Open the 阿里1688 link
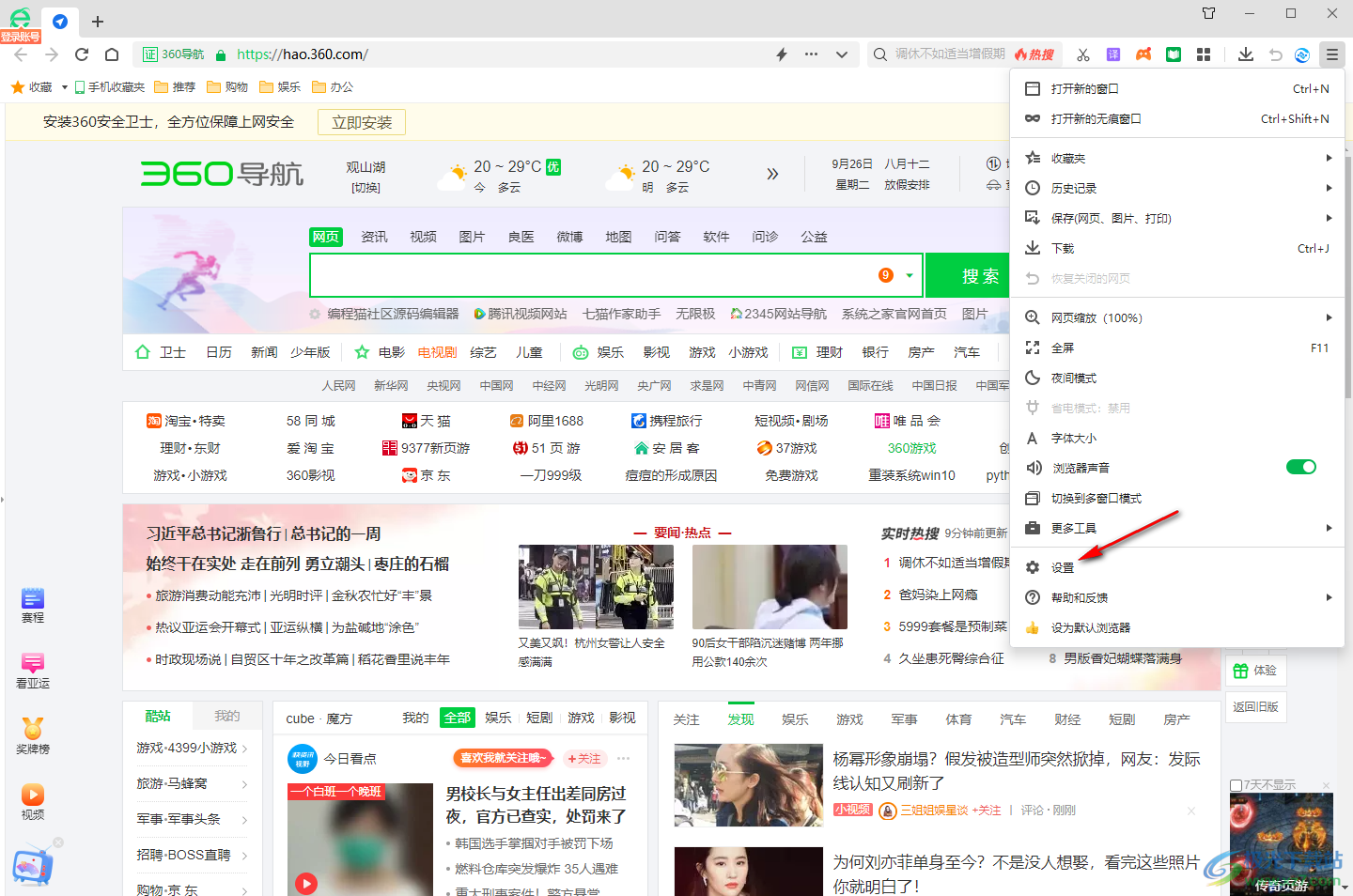This screenshot has height=896, width=1353. click(546, 421)
